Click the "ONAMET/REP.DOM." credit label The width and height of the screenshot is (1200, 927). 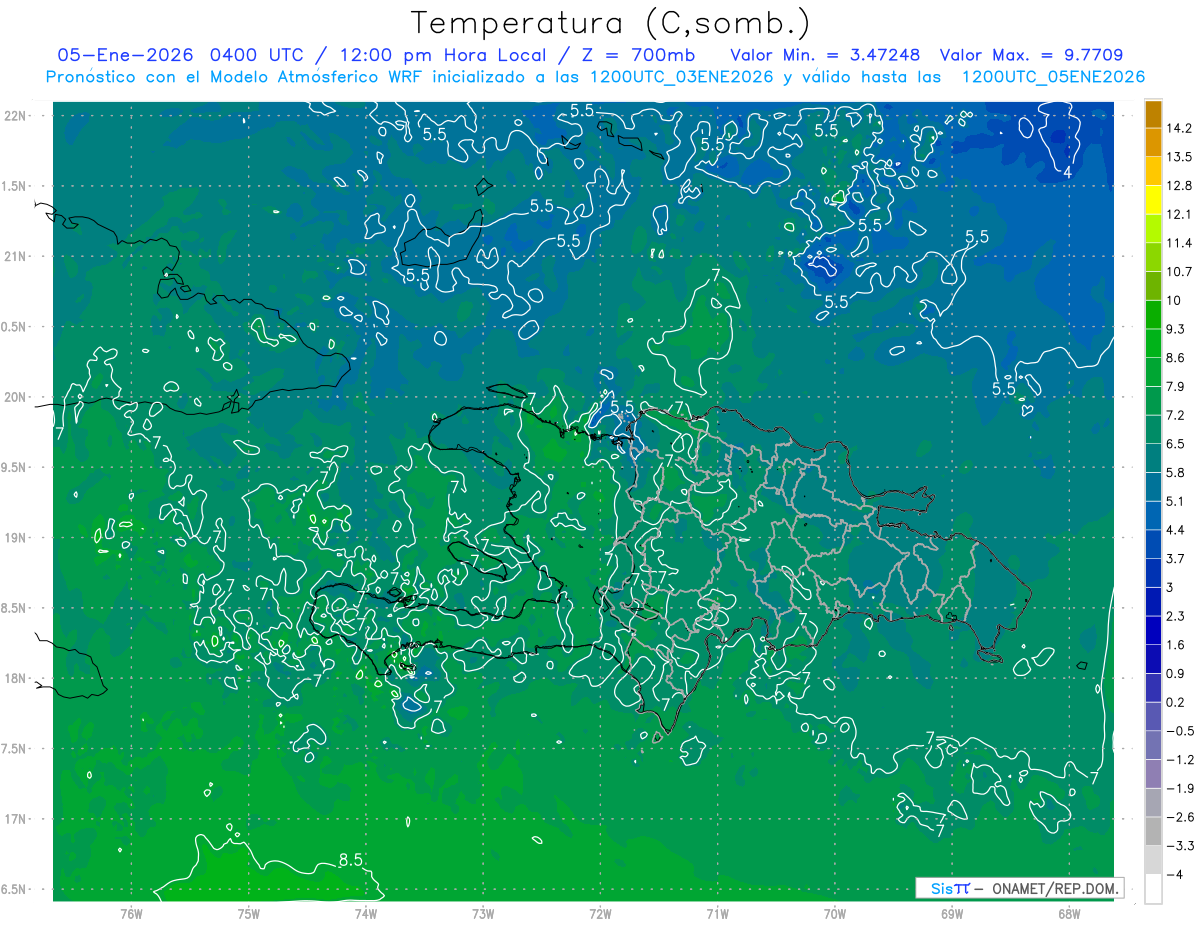point(1054,888)
